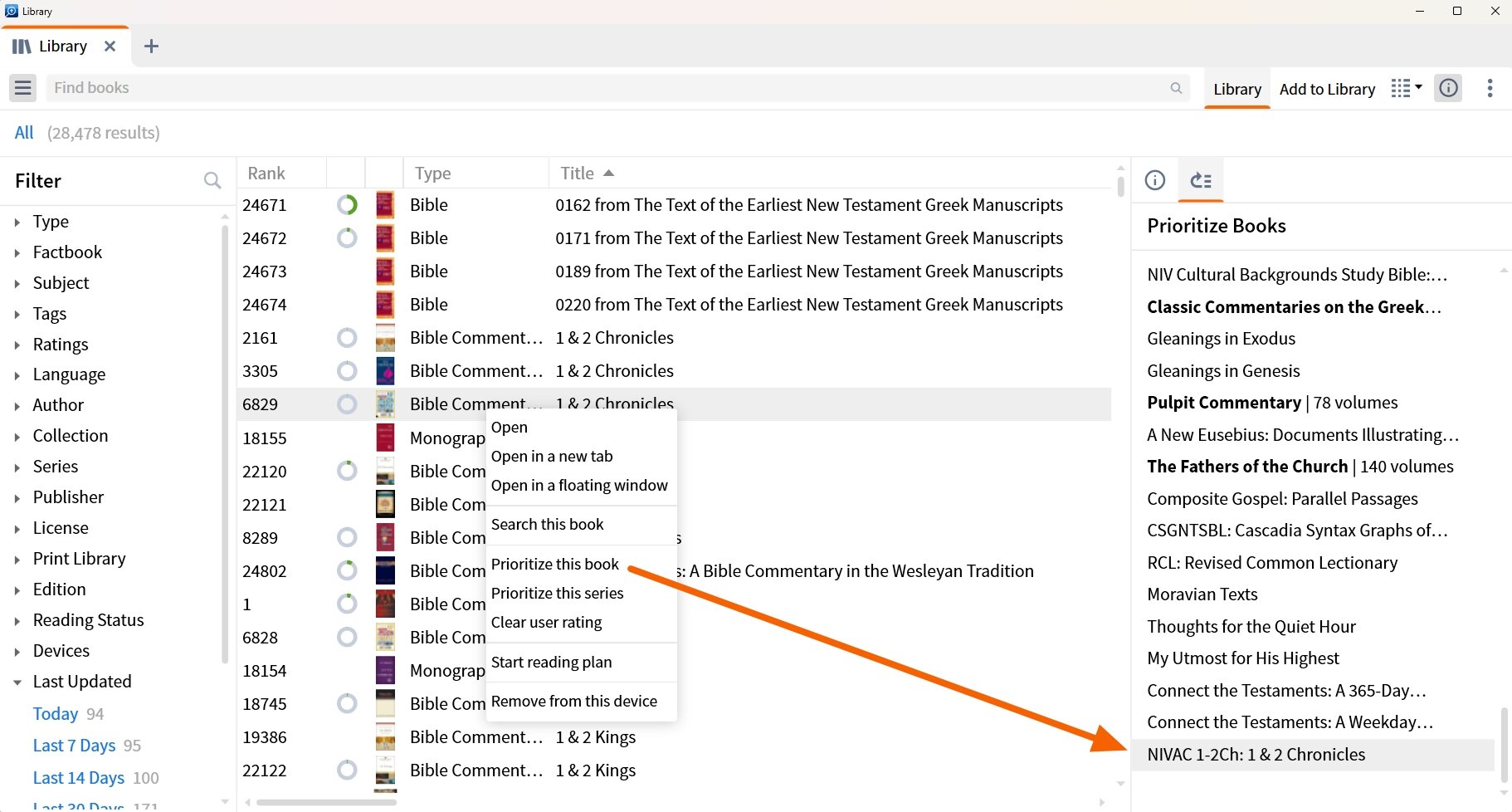This screenshot has height=812, width=1512.
Task: Collapse the Last Updated filter
Action: (17, 682)
